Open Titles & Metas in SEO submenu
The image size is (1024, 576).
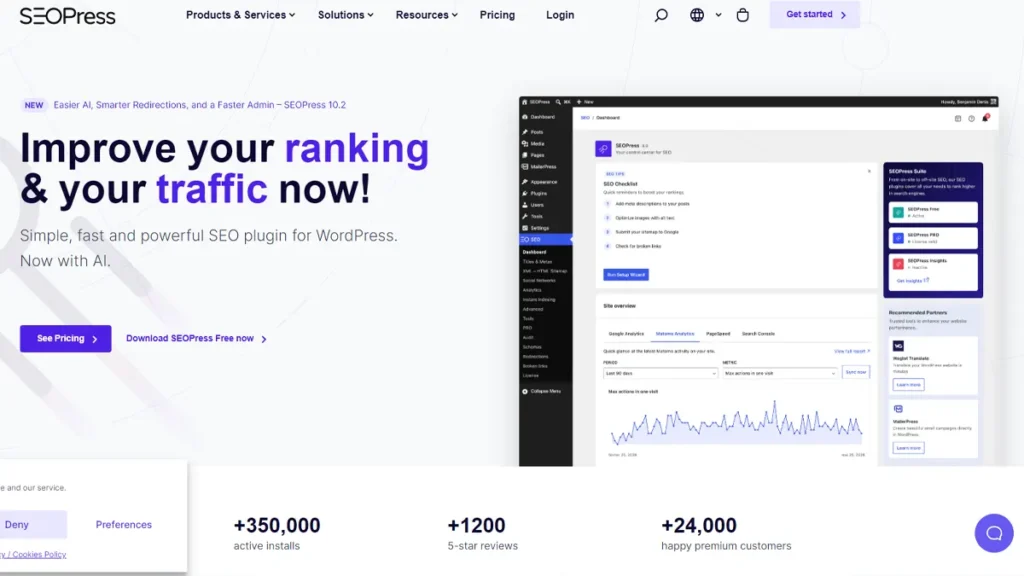coord(537,262)
